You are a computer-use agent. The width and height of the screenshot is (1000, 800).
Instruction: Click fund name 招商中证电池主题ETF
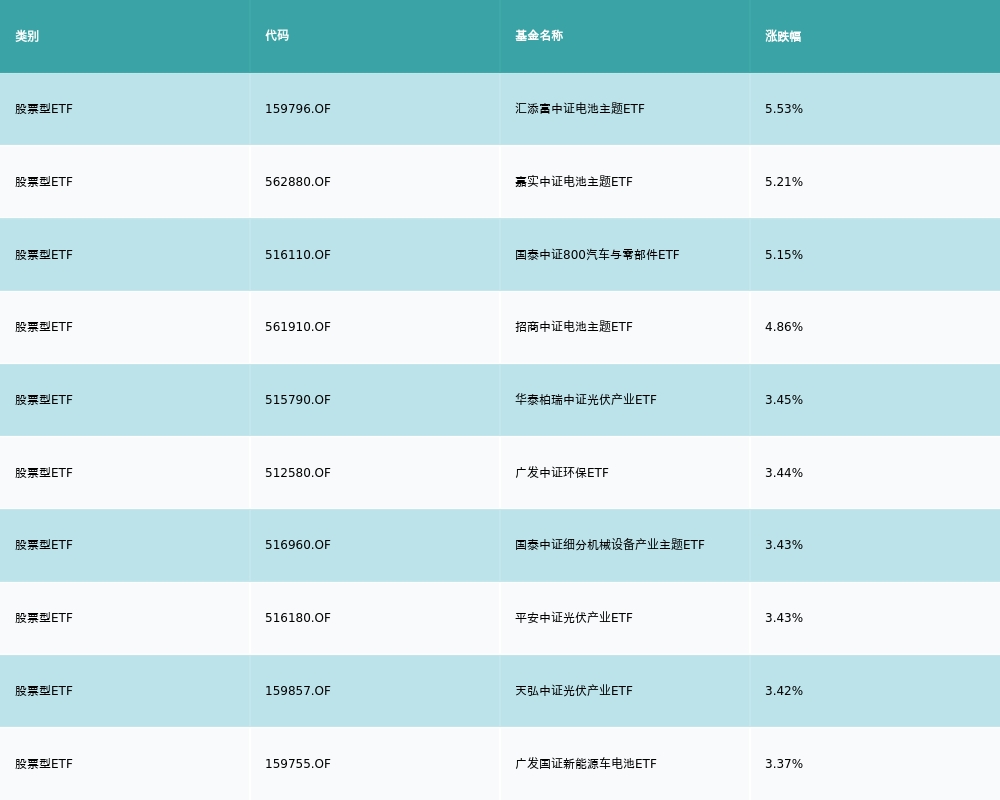pos(574,327)
